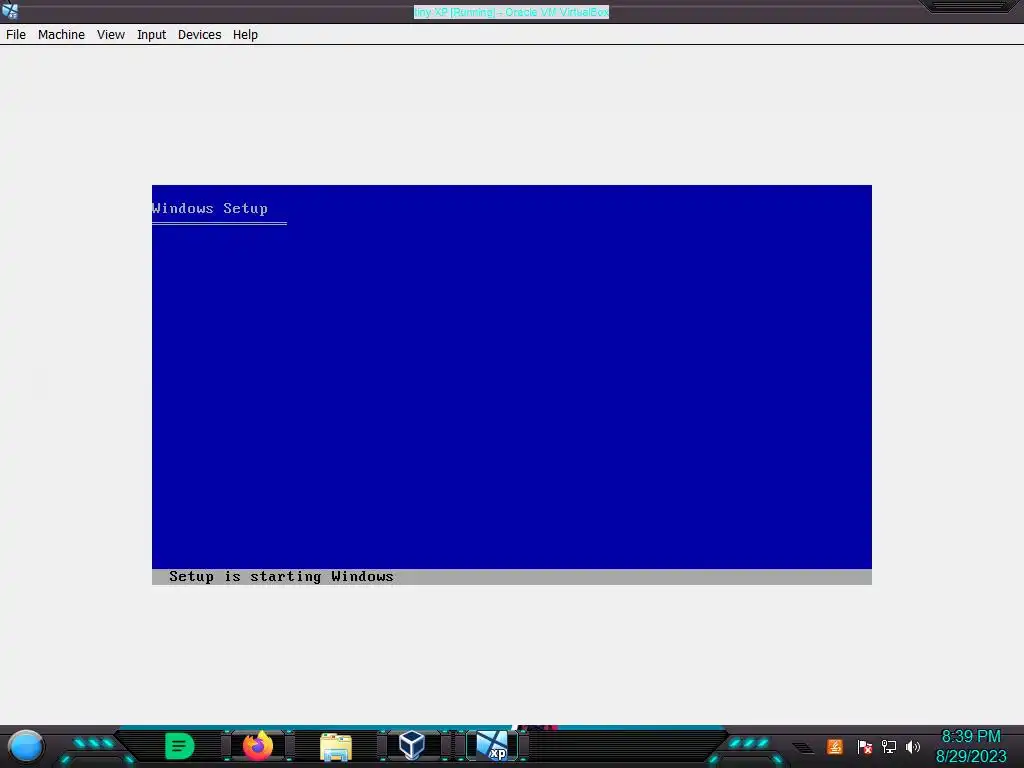This screenshot has width=1024, height=768.
Task: Open File Explorer from the taskbar
Action: 336,746
